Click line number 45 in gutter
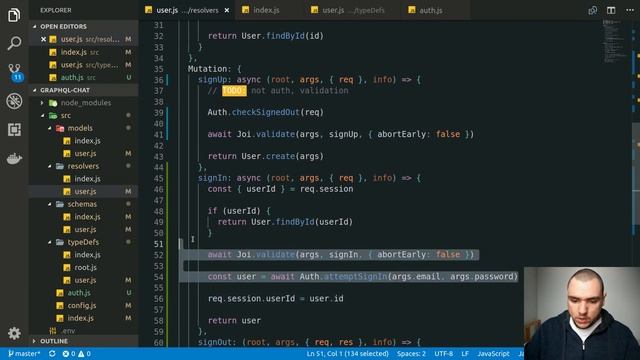This screenshot has height=360, width=640. [x=158, y=178]
